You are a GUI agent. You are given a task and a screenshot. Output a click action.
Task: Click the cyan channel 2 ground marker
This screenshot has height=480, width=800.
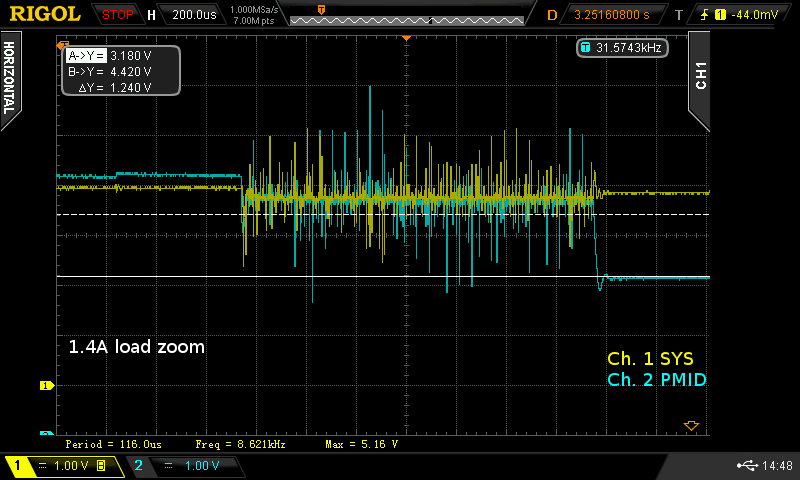(x=47, y=433)
